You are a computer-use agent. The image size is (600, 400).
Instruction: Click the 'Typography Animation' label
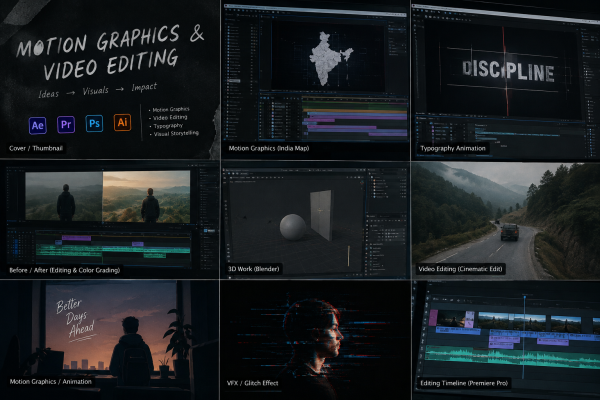453,148
